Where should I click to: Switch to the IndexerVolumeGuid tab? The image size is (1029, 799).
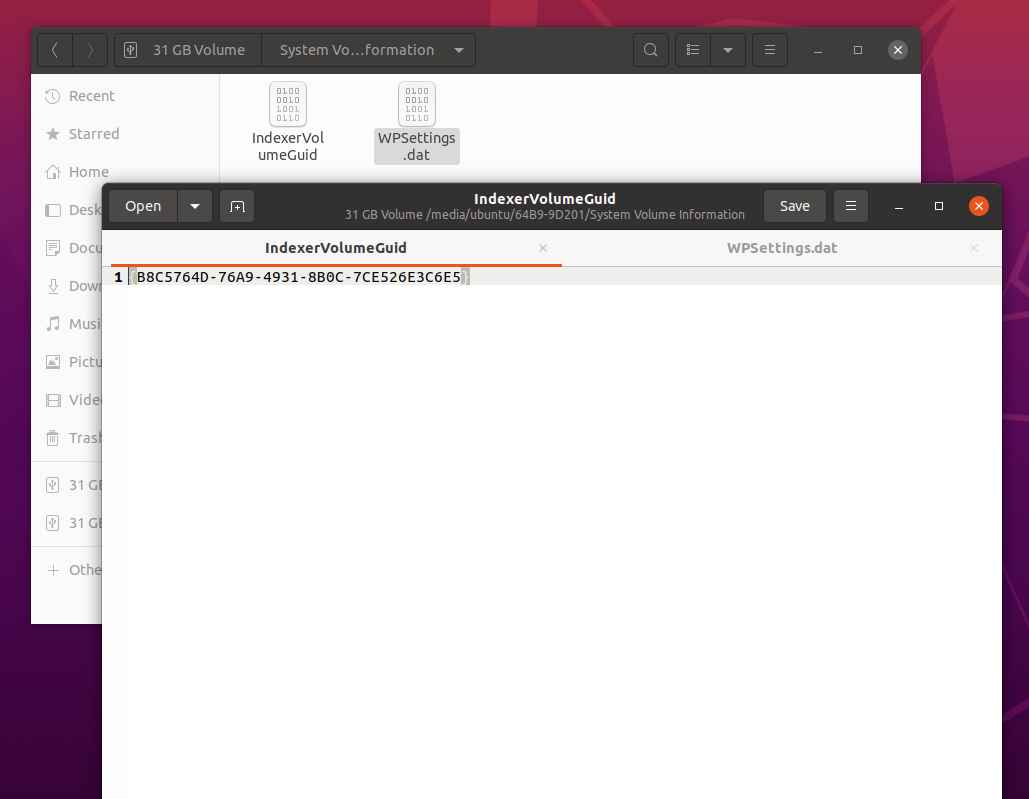pyautogui.click(x=335, y=248)
